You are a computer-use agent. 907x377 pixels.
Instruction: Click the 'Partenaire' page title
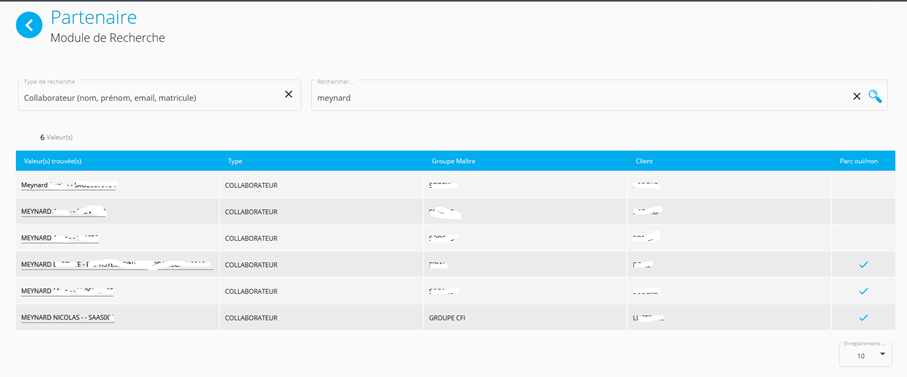pos(94,17)
